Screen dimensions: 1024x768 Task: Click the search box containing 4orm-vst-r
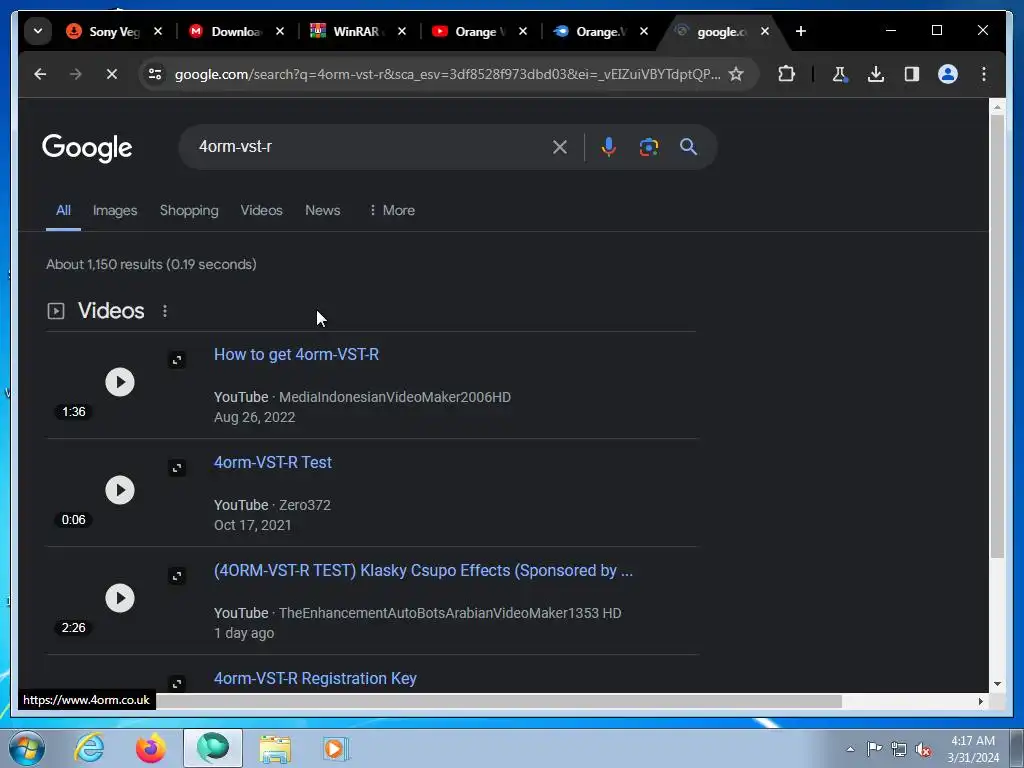point(366,147)
